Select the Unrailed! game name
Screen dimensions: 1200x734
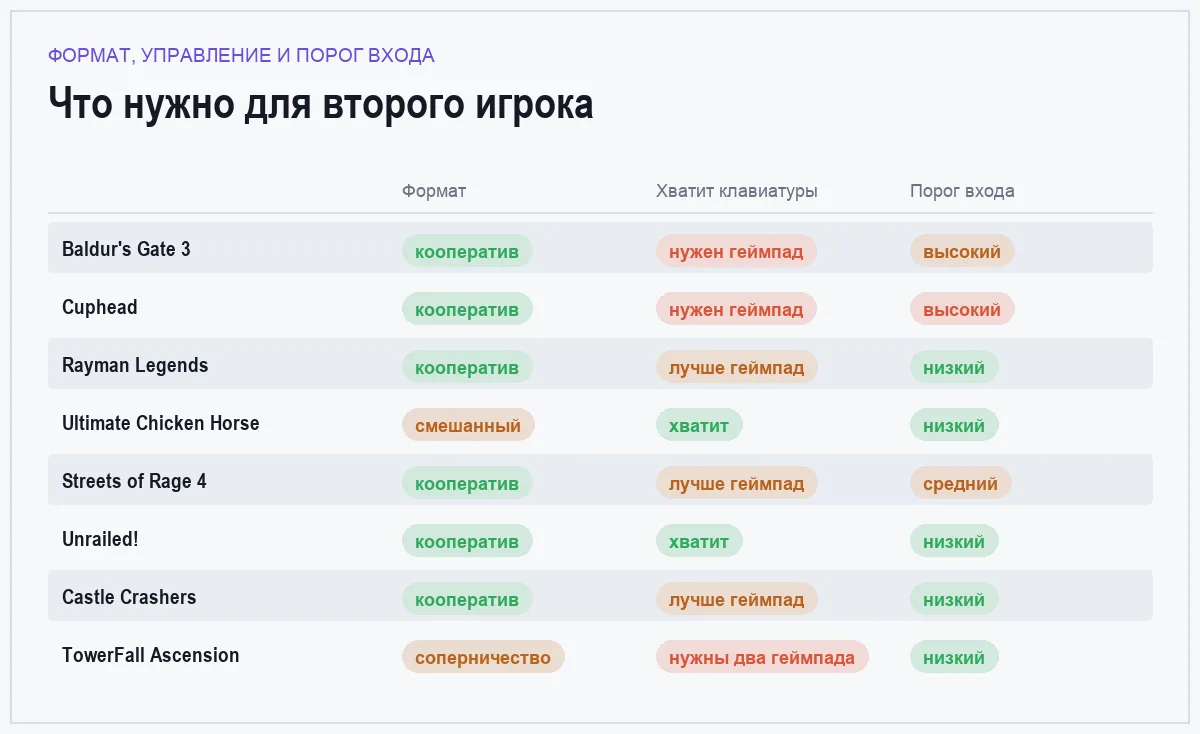click(x=100, y=539)
